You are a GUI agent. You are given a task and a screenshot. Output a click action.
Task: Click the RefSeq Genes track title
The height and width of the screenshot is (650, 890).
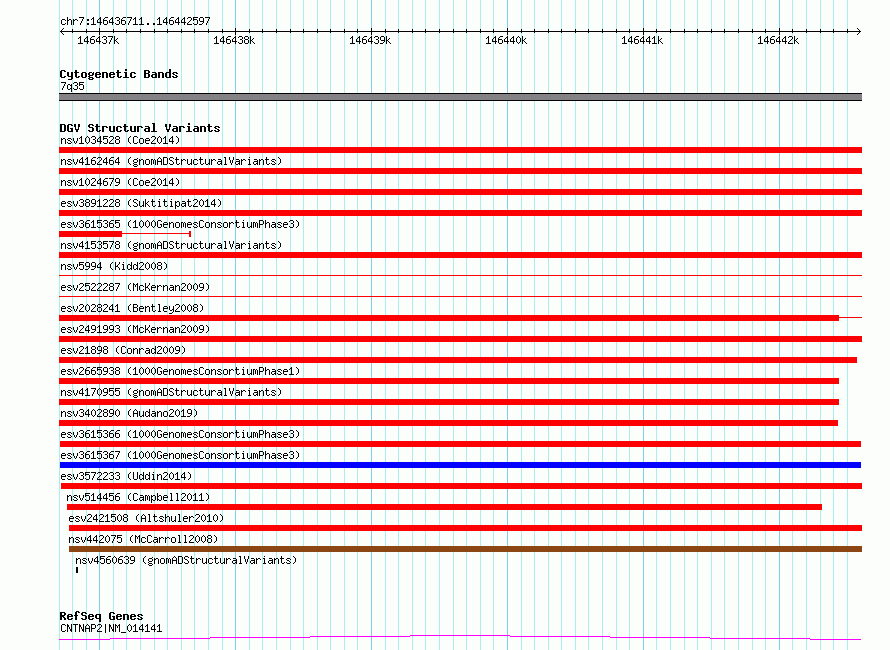[x=101, y=616]
